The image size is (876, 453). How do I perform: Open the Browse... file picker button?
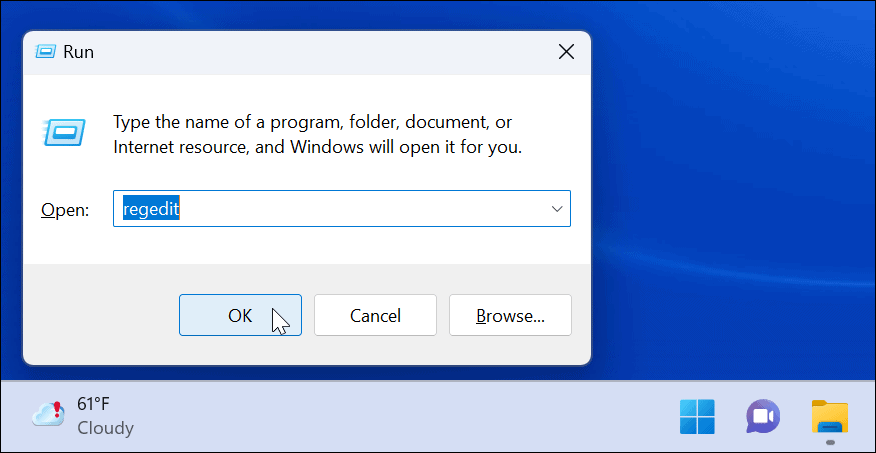coord(510,316)
